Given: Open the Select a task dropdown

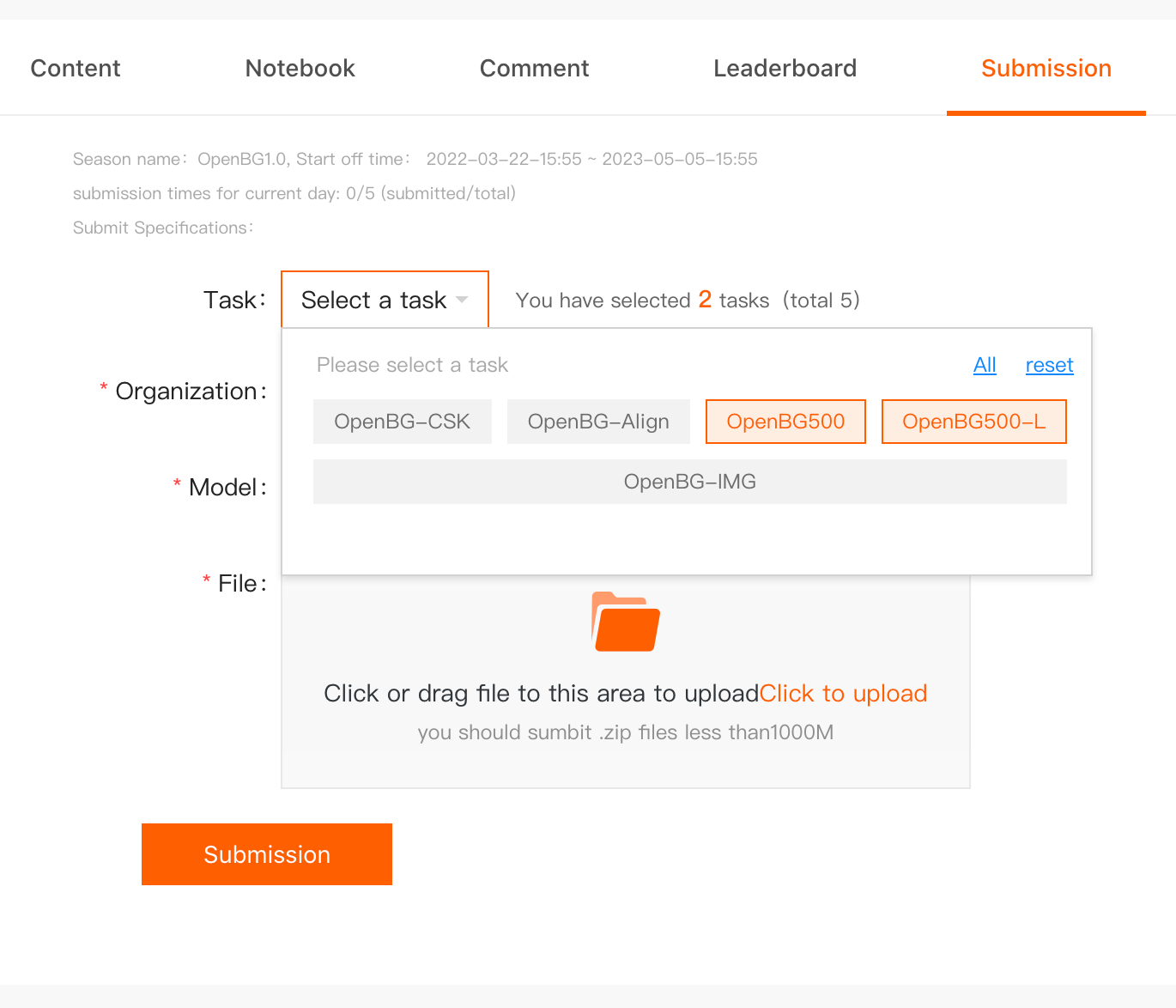Looking at the screenshot, I should pos(385,300).
